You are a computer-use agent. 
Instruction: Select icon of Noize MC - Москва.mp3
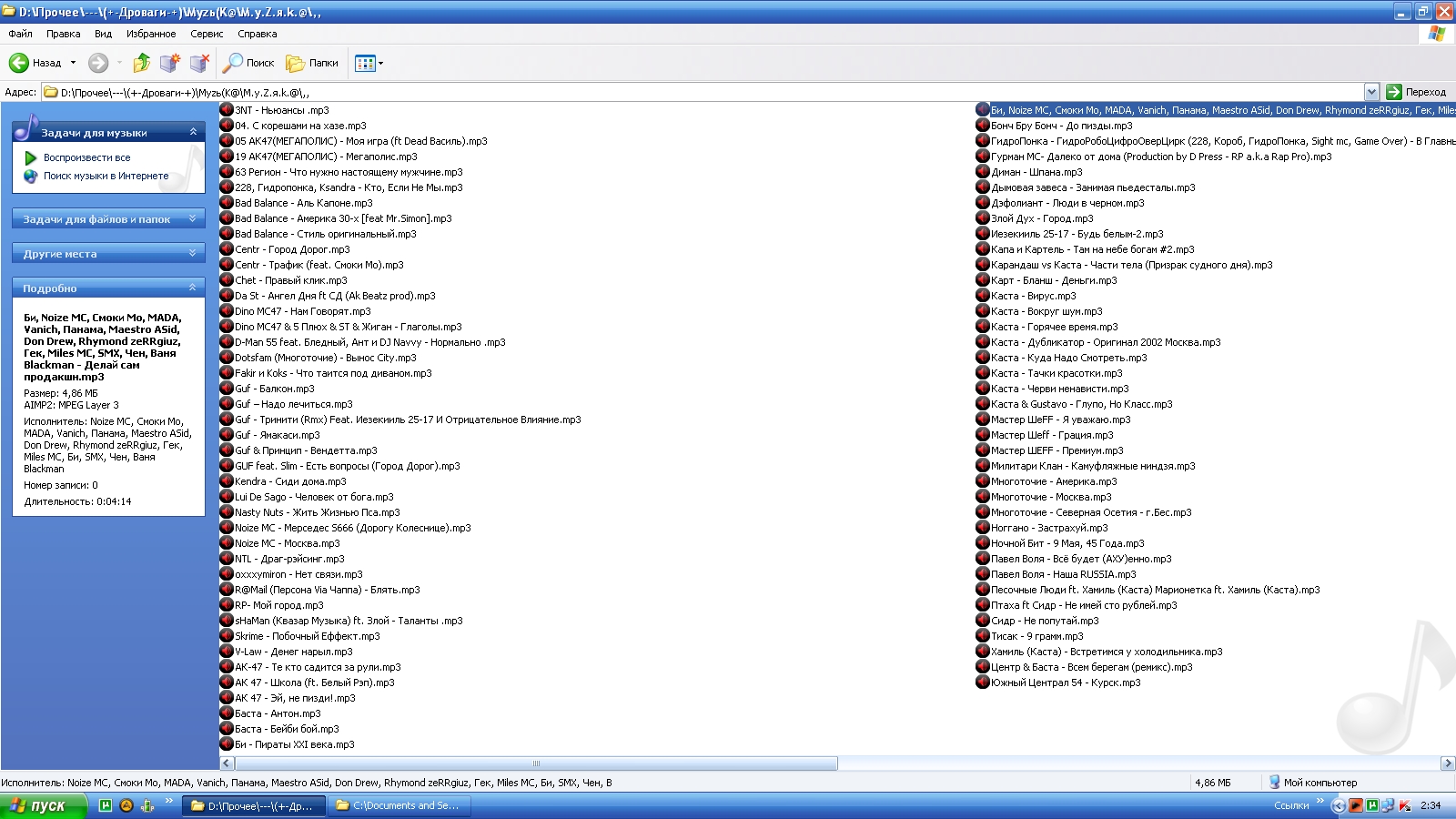coord(227,543)
